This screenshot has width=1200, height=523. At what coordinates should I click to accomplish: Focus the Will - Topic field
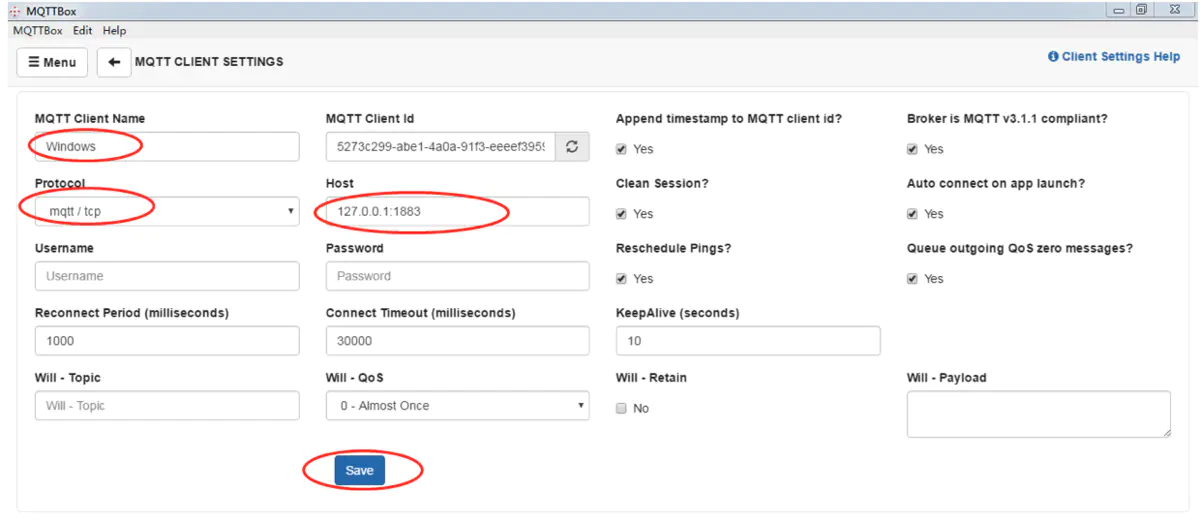[167, 405]
